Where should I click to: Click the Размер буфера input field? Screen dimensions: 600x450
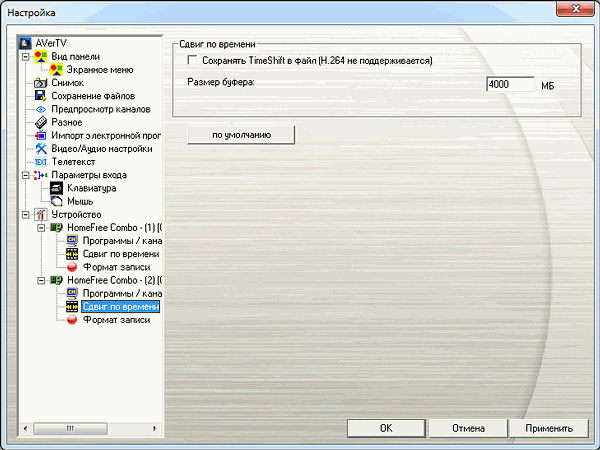(510, 84)
